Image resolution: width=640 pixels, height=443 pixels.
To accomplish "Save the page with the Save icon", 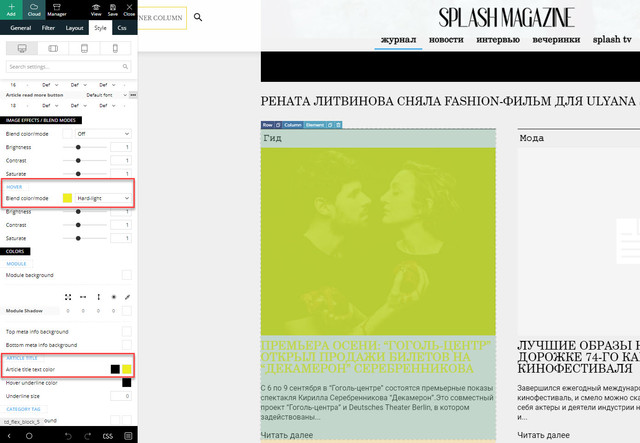I will (x=113, y=9).
